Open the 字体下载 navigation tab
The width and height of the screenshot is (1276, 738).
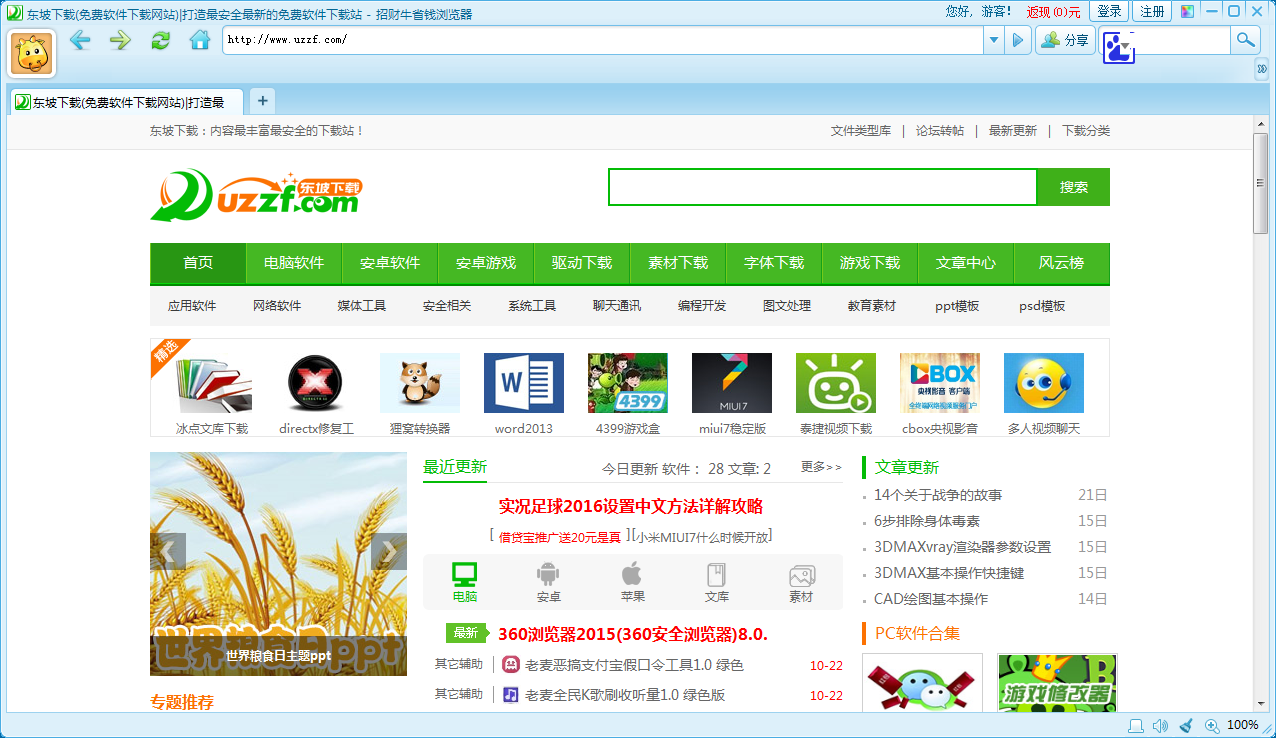[x=774, y=263]
